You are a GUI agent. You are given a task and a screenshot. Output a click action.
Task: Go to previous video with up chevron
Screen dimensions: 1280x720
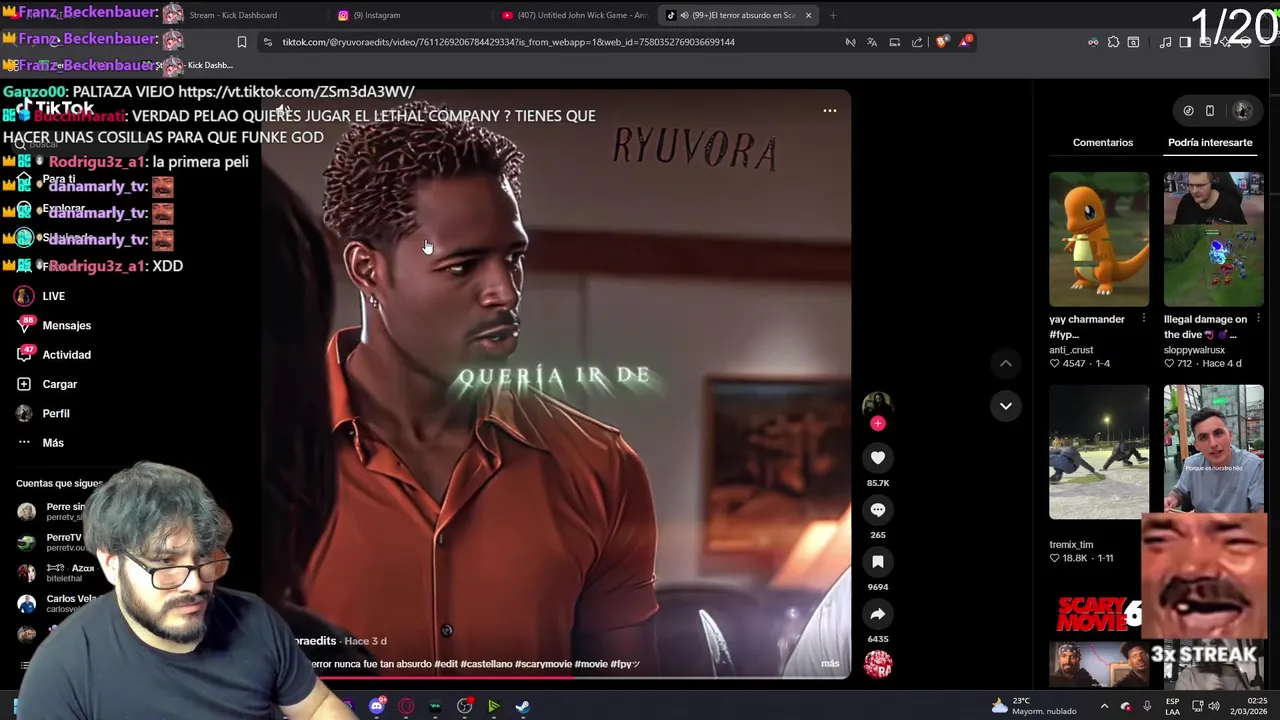pos(1005,363)
